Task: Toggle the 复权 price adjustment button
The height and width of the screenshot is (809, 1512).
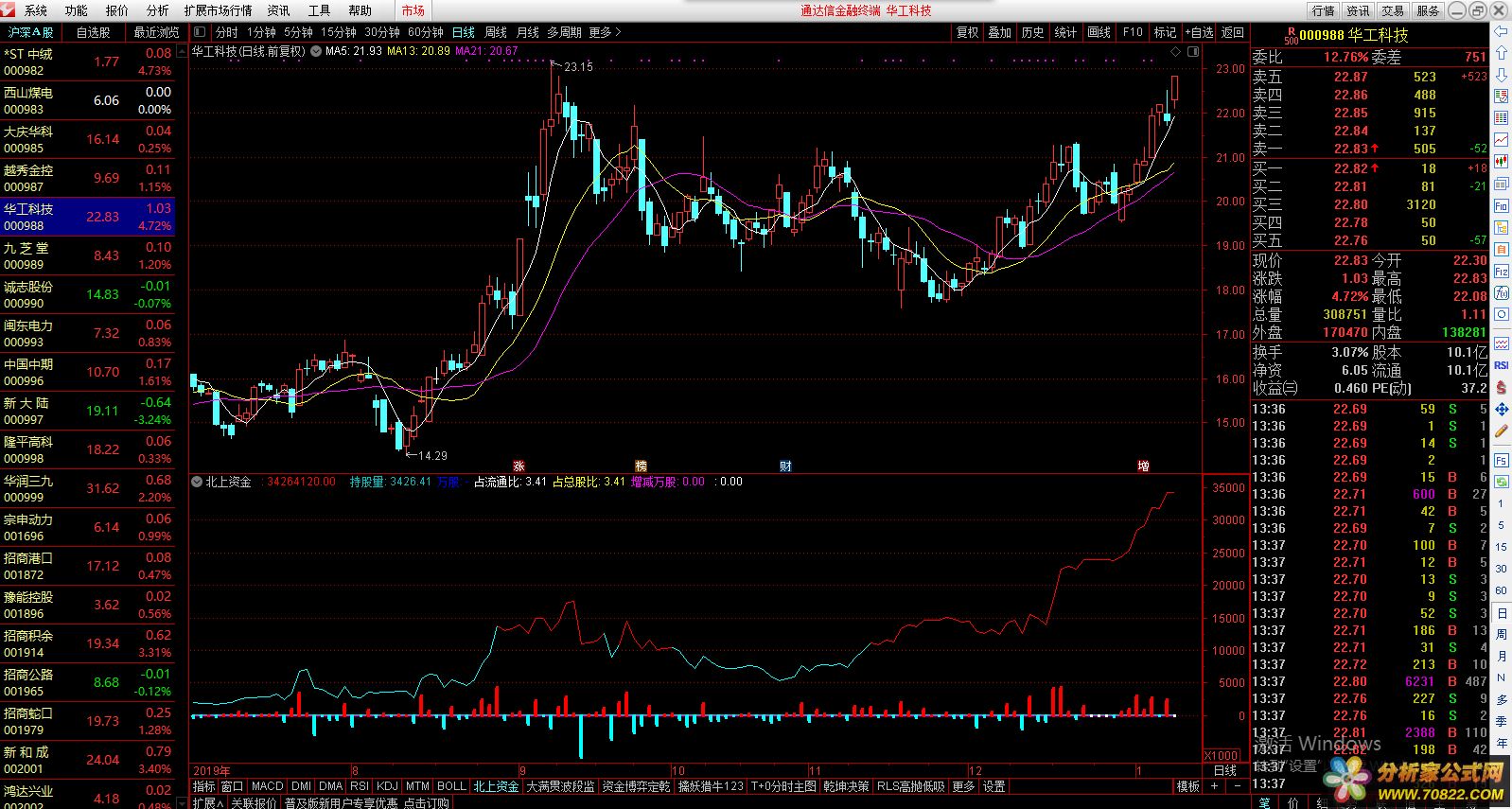Action: [x=967, y=32]
